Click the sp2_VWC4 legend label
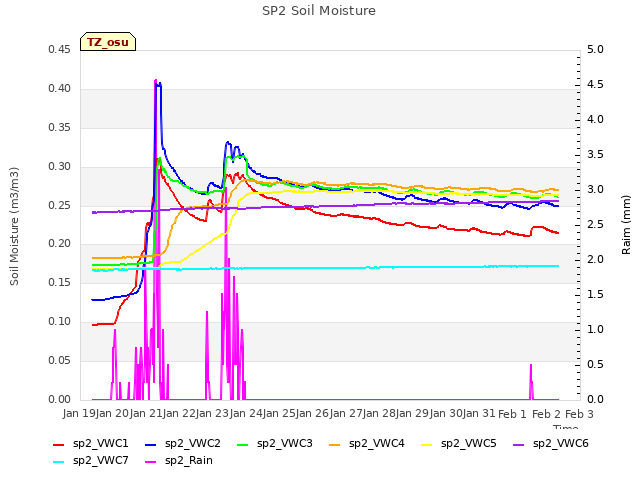640x480 pixels. point(377,443)
